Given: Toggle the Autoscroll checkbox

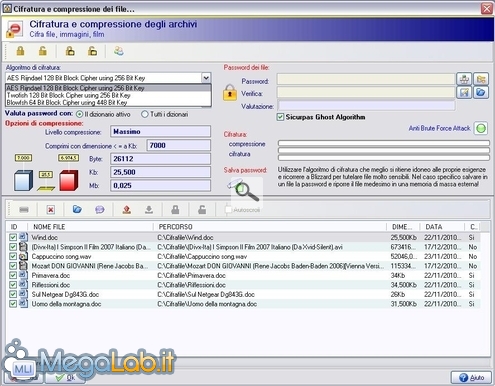Looking at the screenshot, I should 228,210.
